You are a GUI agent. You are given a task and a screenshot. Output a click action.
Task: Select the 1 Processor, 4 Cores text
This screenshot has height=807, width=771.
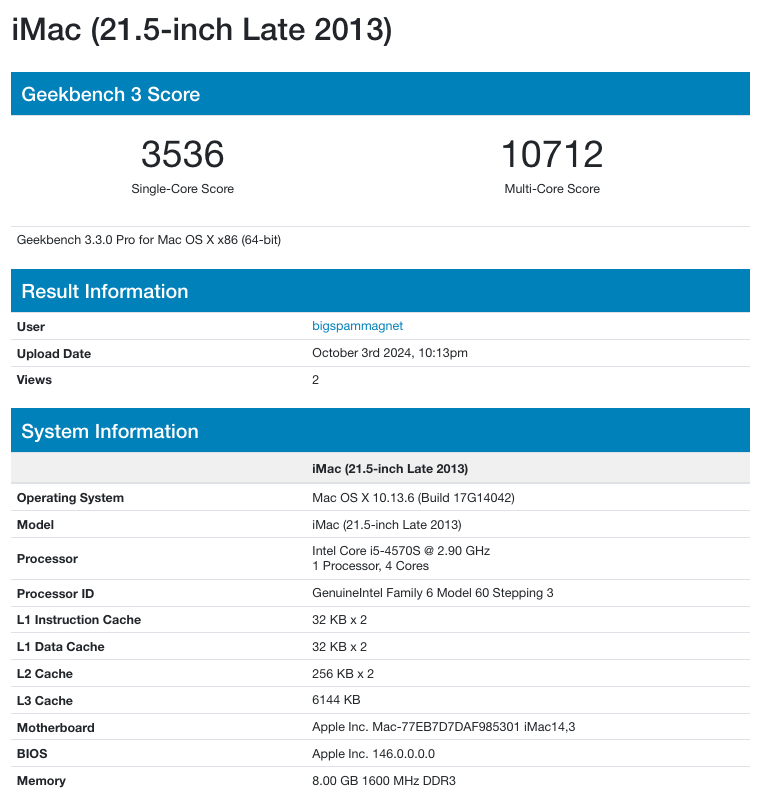point(370,566)
